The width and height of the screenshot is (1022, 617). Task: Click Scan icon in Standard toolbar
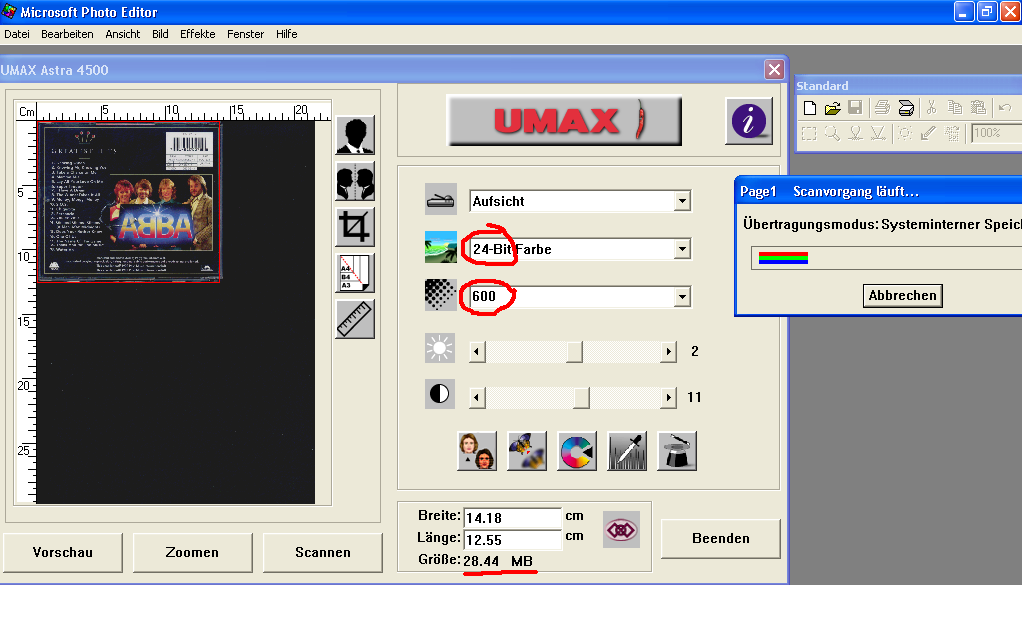tap(906, 108)
